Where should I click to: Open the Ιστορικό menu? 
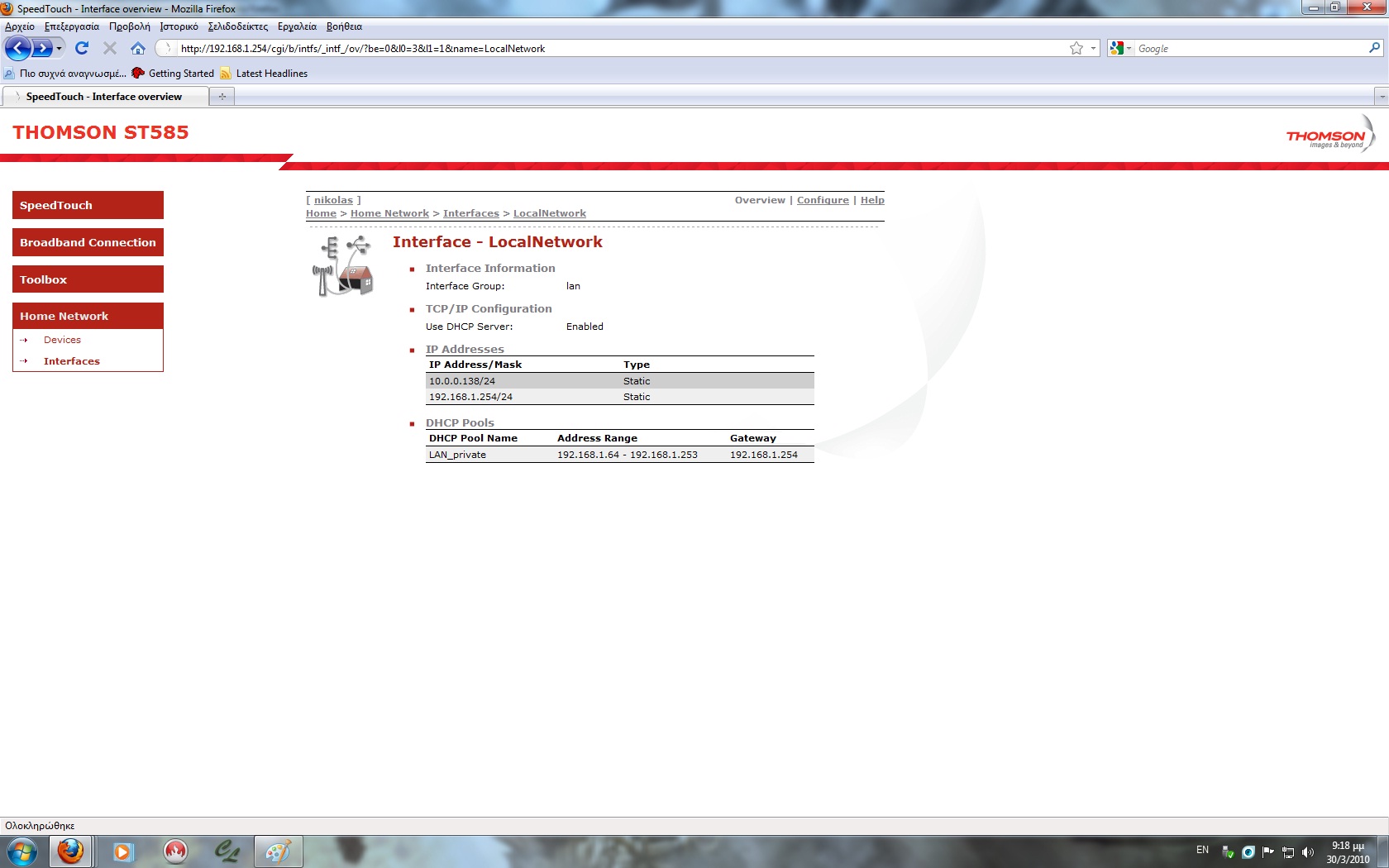[179, 26]
